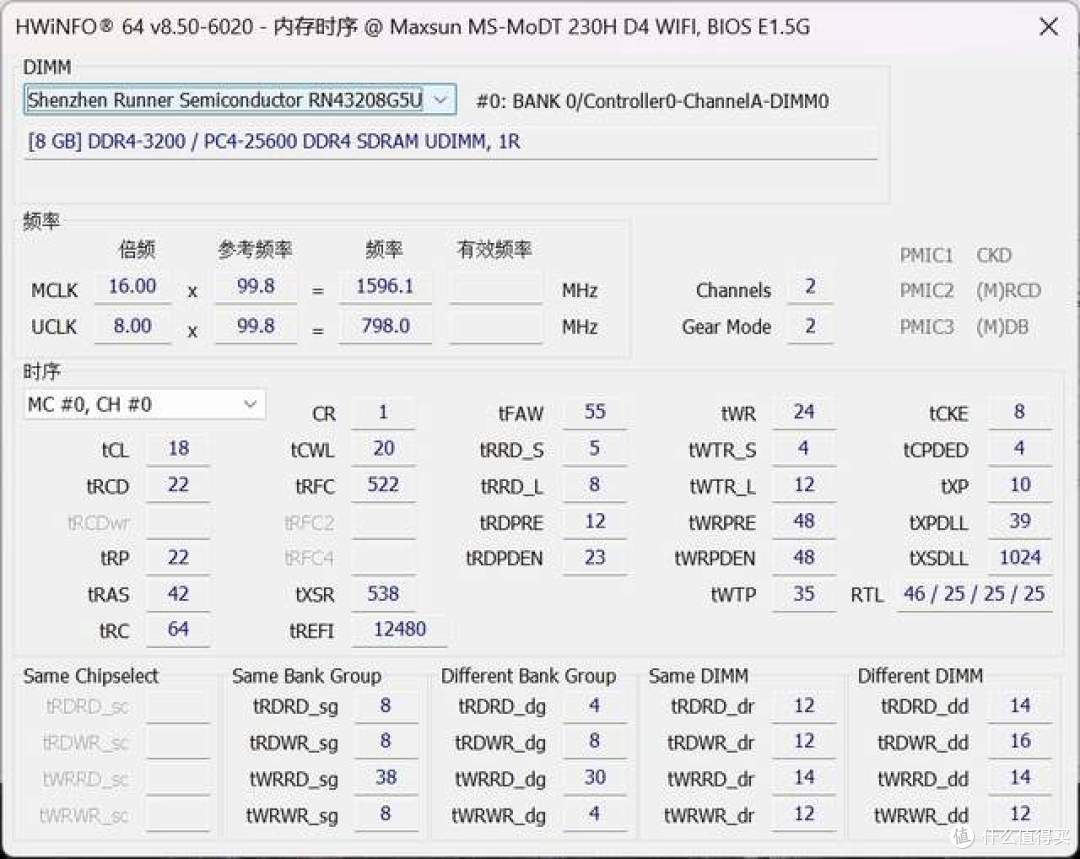
Task: Click the tWRRD_sg value 38
Action: pyautogui.click(x=386, y=778)
